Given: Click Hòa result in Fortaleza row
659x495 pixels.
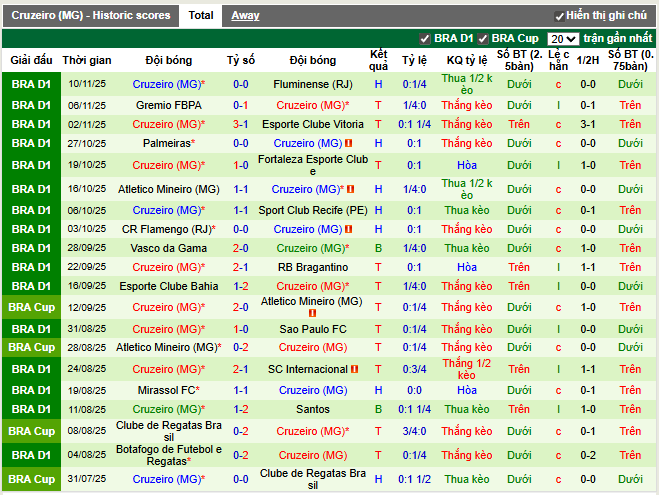Looking at the screenshot, I should [x=467, y=165].
